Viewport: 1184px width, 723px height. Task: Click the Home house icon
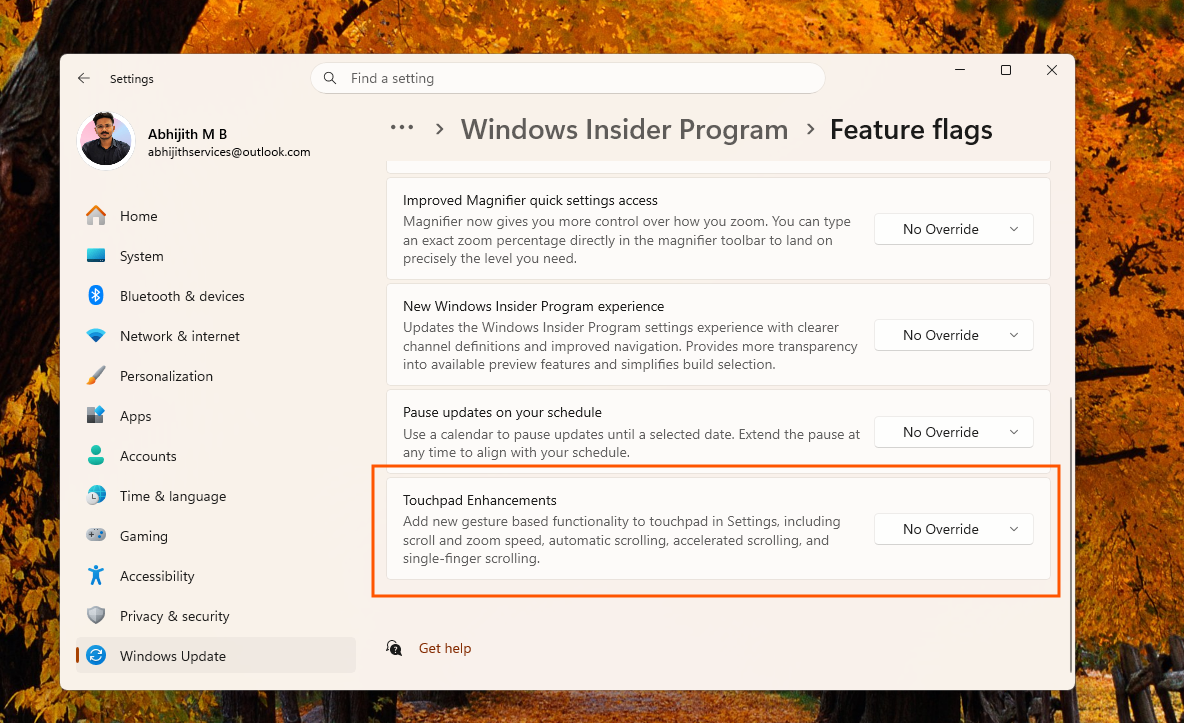[x=96, y=215]
